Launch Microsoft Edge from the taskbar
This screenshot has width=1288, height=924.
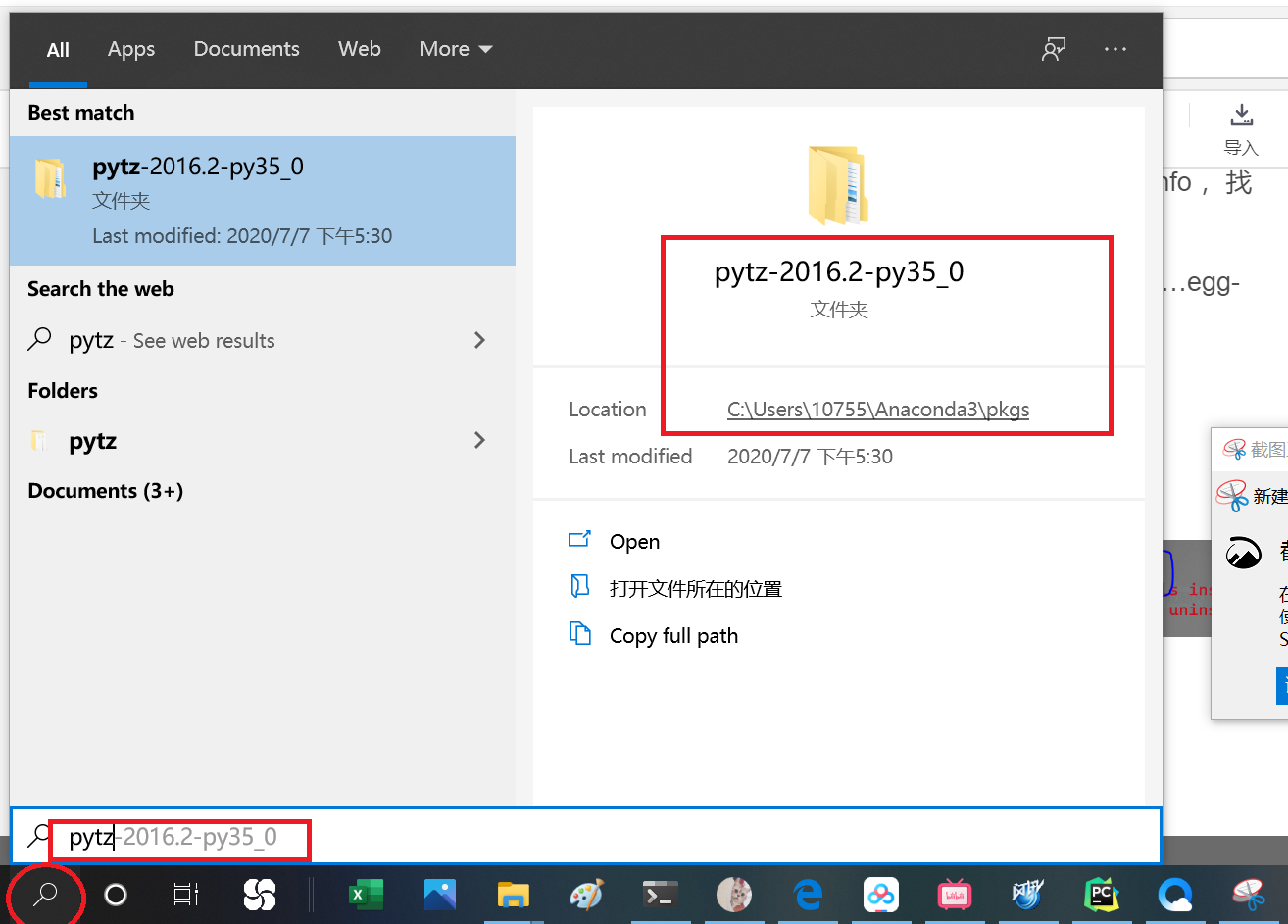(807, 895)
